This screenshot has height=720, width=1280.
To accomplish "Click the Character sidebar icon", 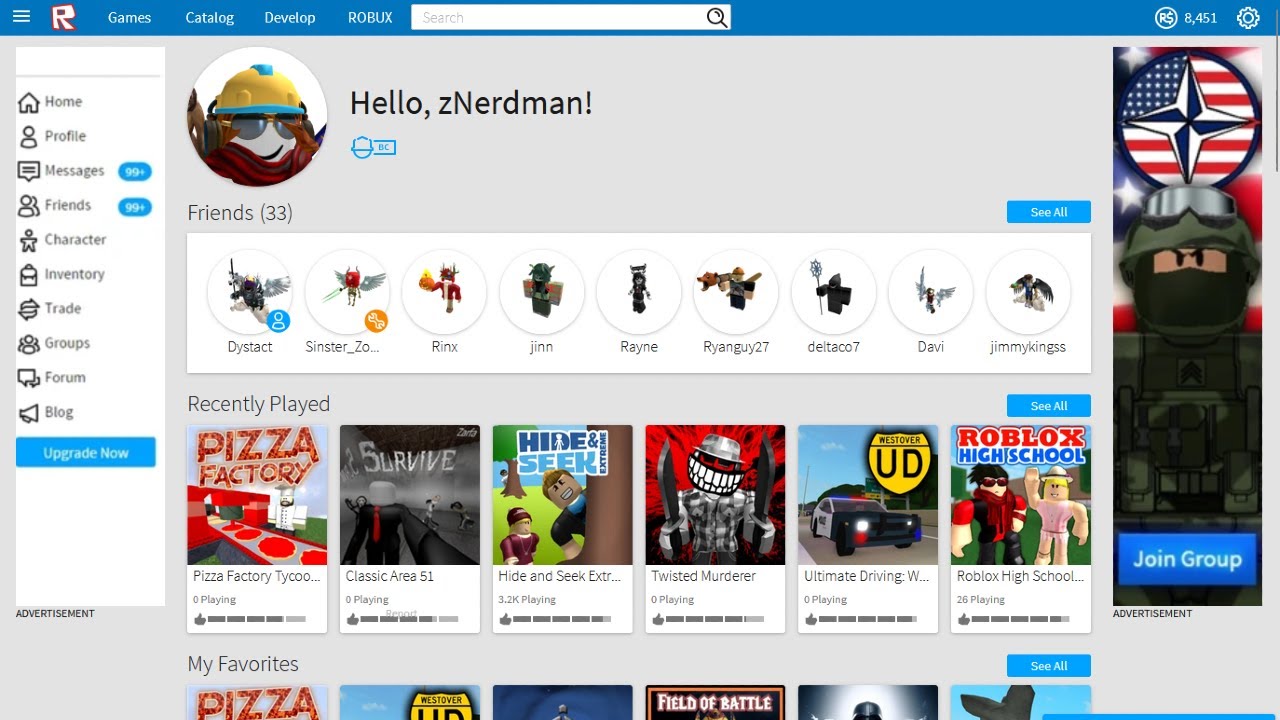I will click(x=29, y=240).
